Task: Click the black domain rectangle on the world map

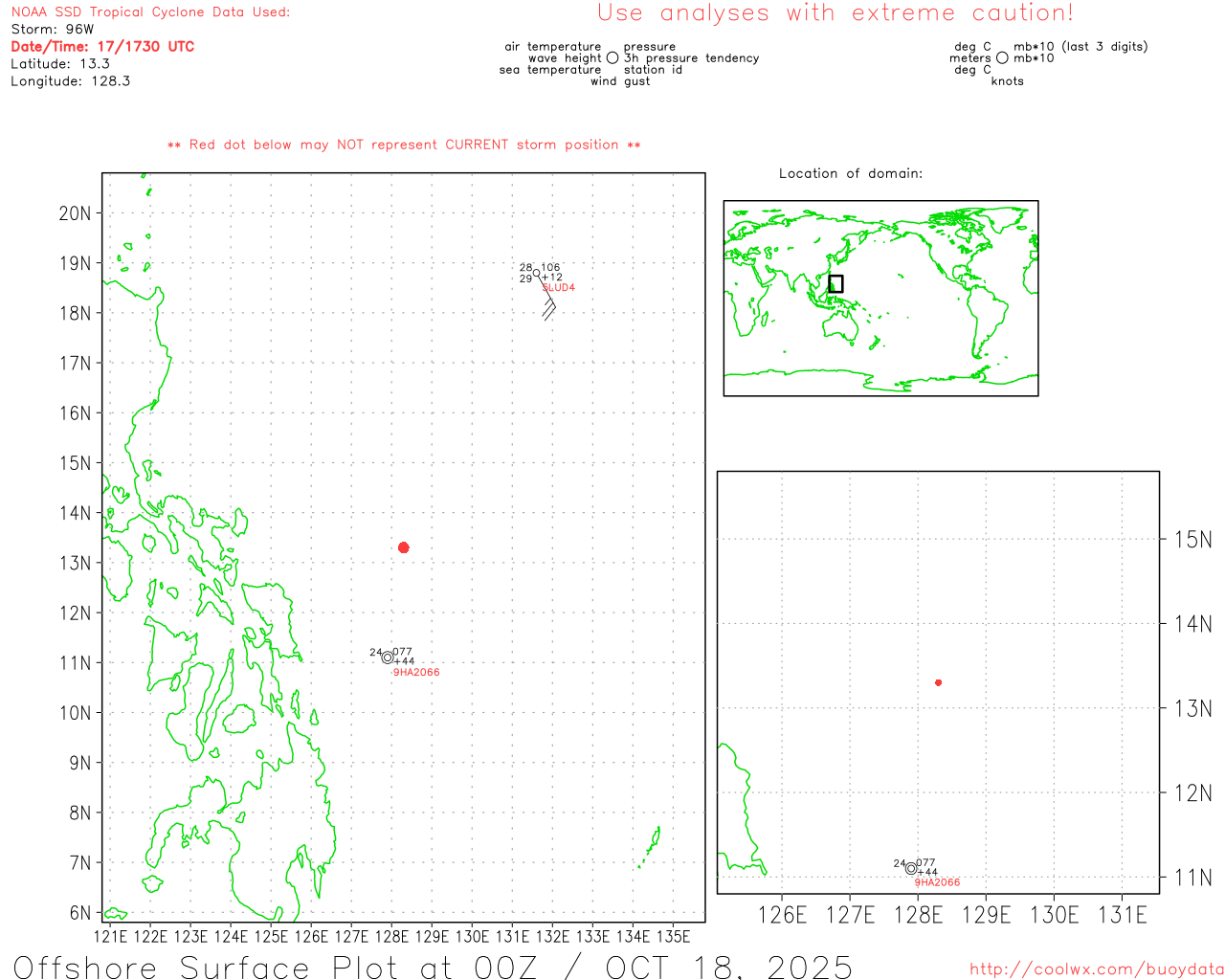Action: point(835,283)
